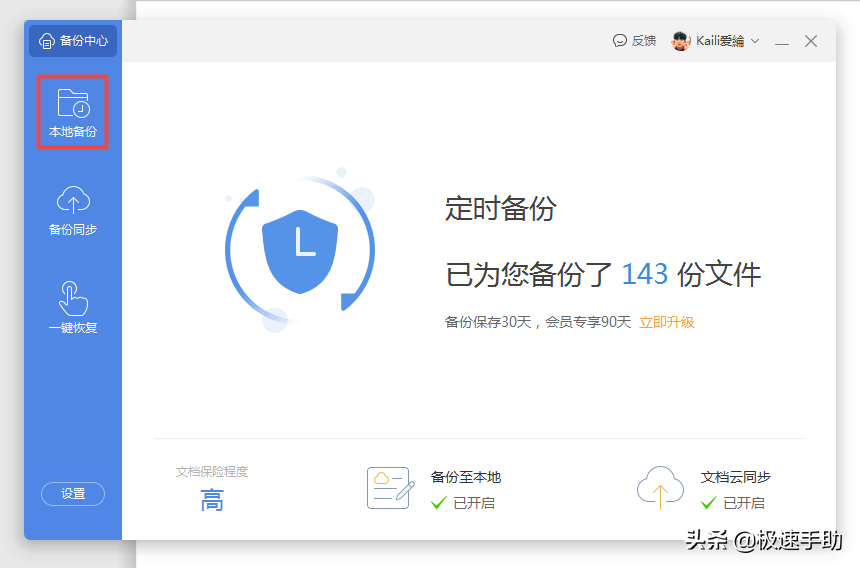
Task: Click the 文档云同步 label
Action: pyautogui.click(x=735, y=477)
